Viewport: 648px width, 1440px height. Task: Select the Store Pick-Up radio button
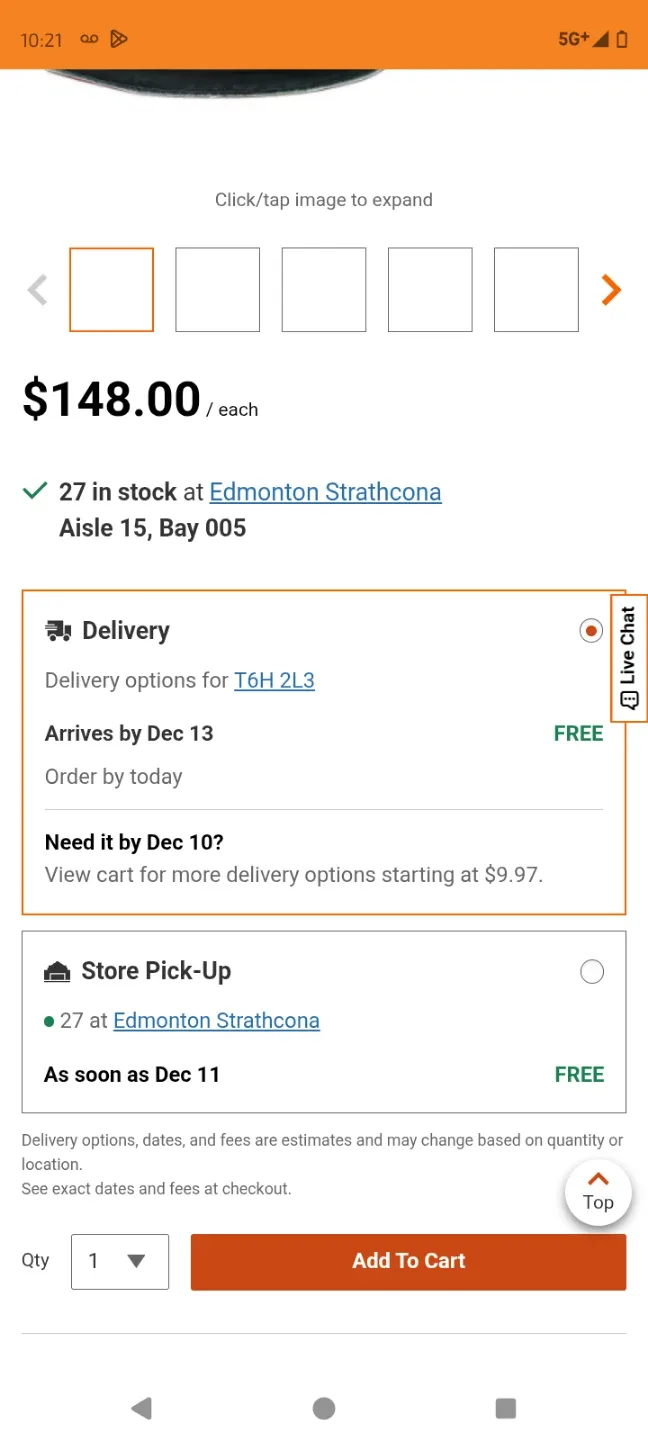[592, 971]
